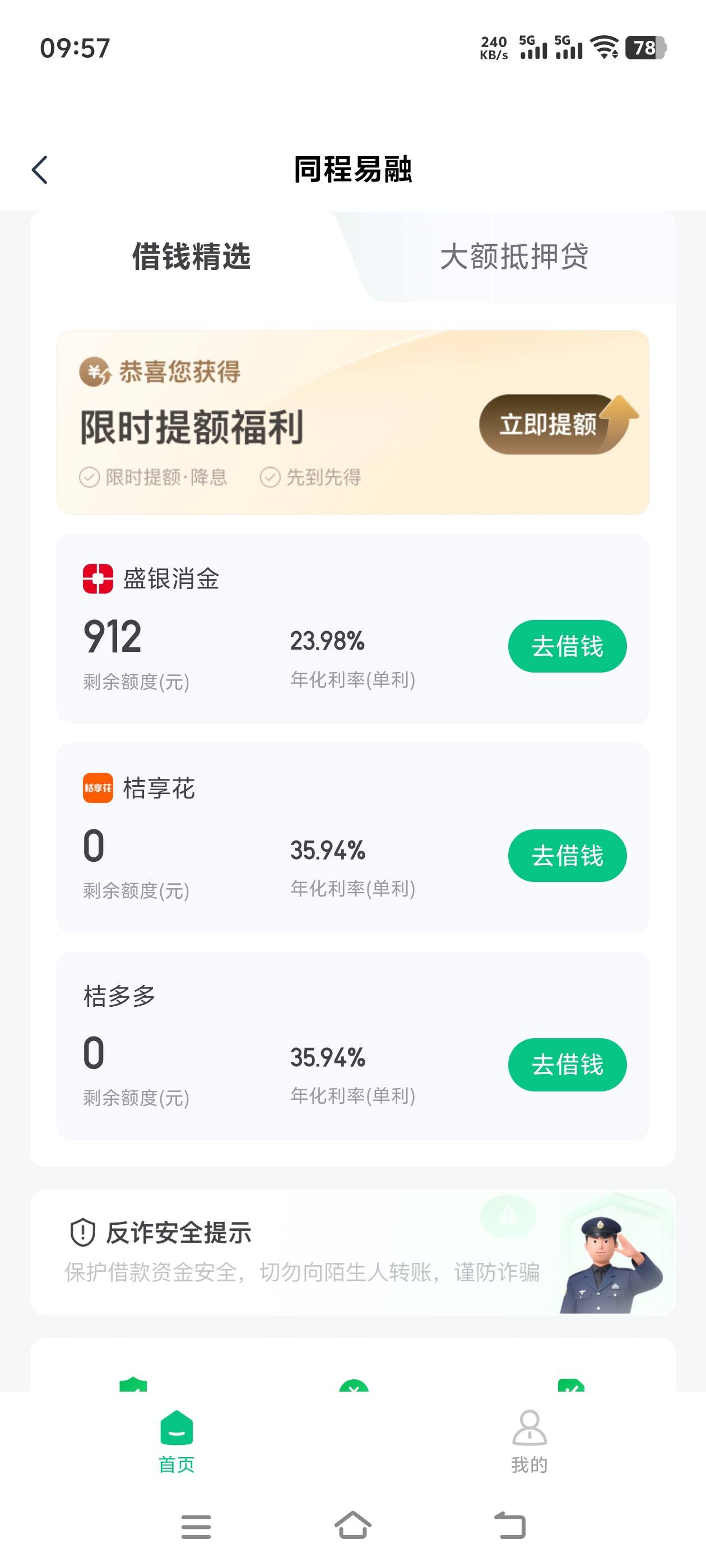Tap 去借钱 for 桔多多
Viewport: 706px width, 1568px height.
point(567,1065)
